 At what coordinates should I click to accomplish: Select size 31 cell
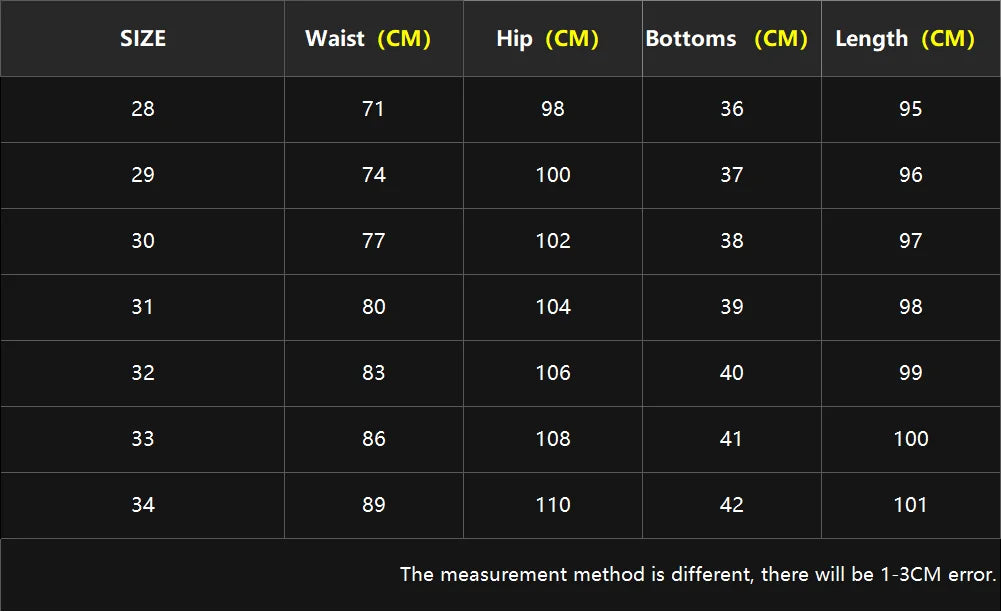point(143,307)
